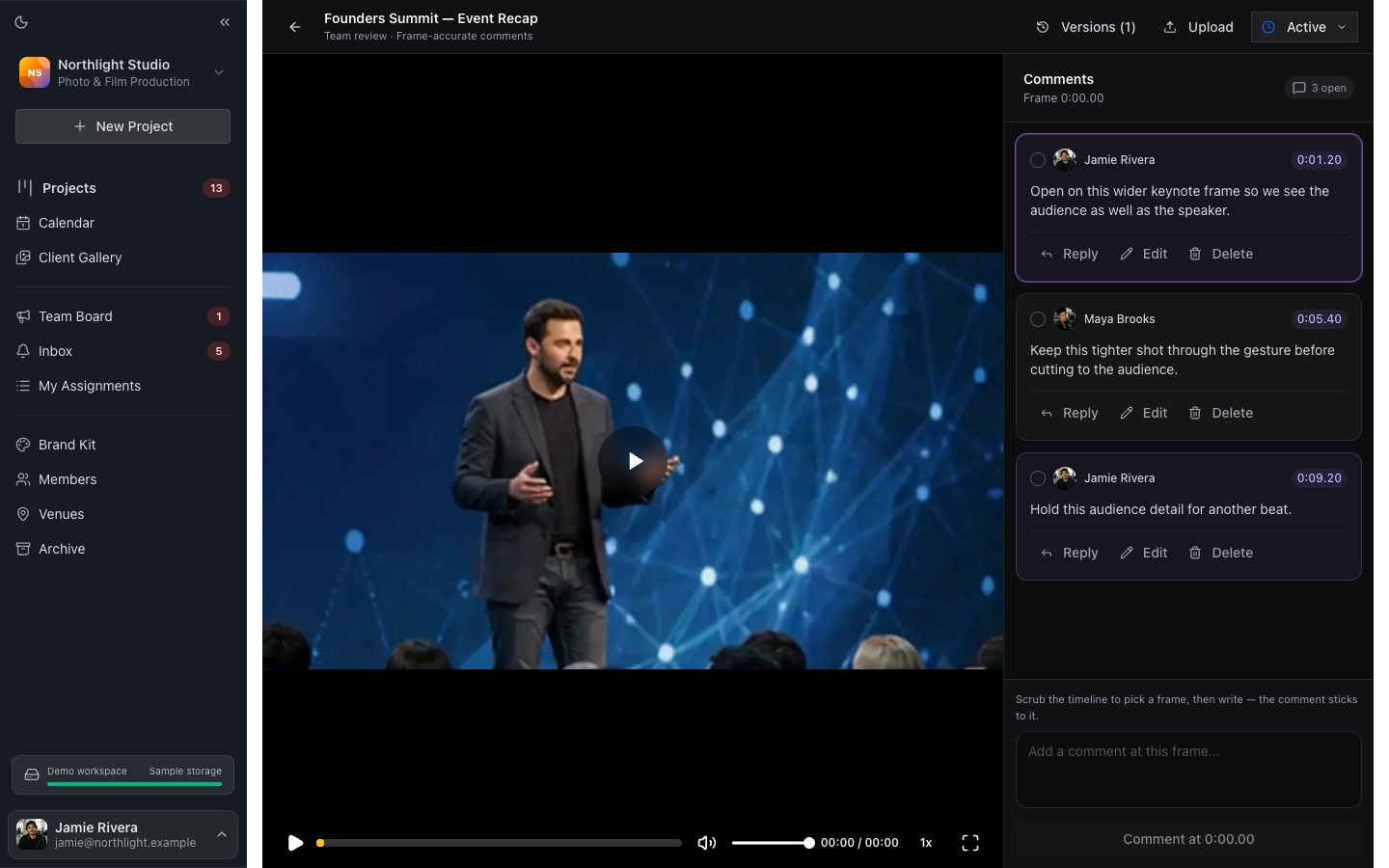1389x868 pixels.
Task: Delete the 'Hold this audience detail' comment
Action: (x=1221, y=553)
